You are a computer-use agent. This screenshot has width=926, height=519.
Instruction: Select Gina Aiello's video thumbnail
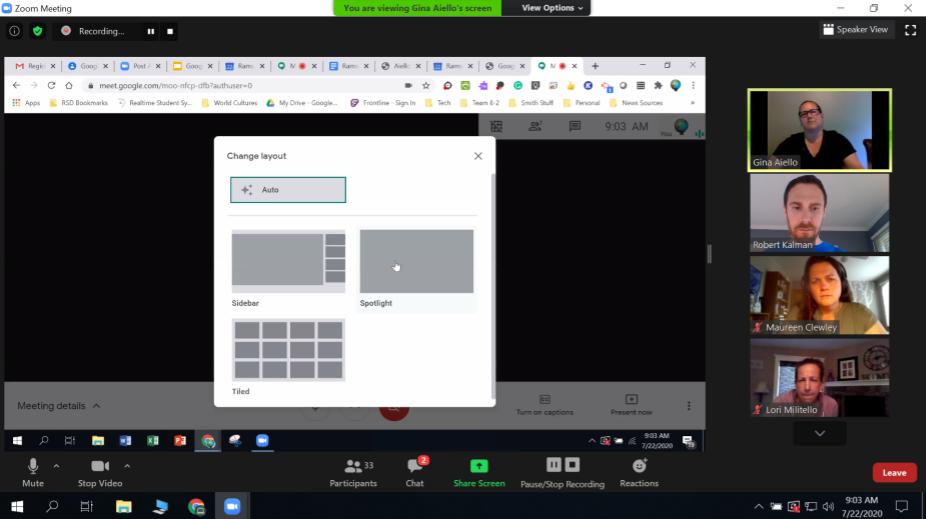point(819,130)
